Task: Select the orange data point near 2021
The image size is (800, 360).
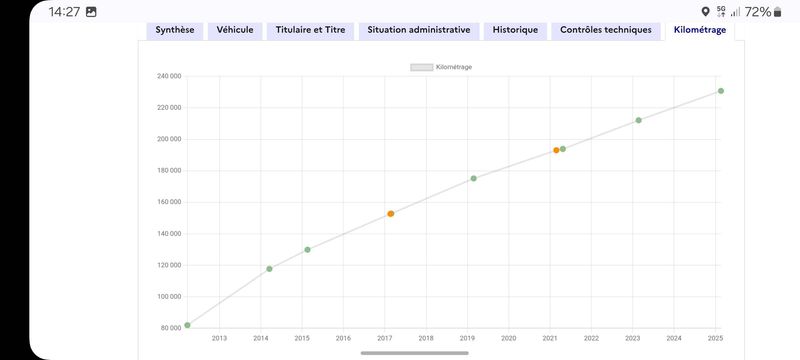Action: point(556,150)
